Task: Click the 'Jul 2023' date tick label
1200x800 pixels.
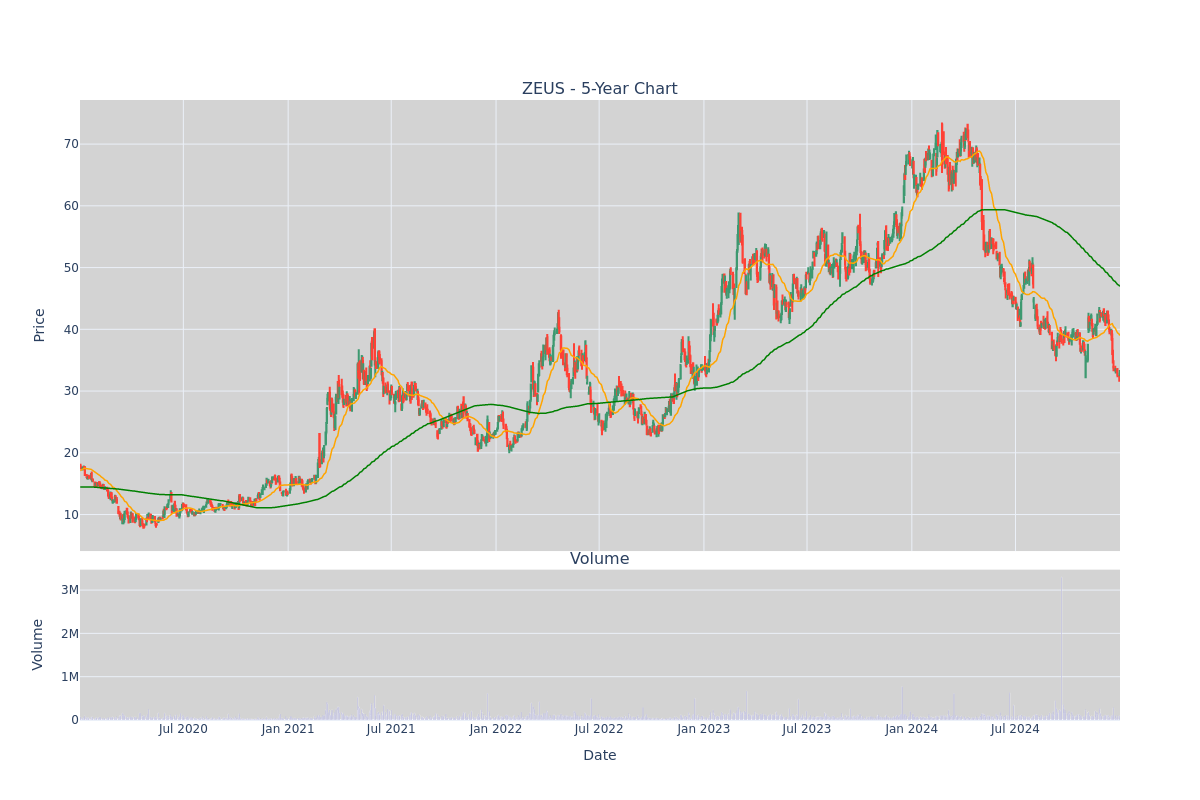Action: pyautogui.click(x=807, y=729)
